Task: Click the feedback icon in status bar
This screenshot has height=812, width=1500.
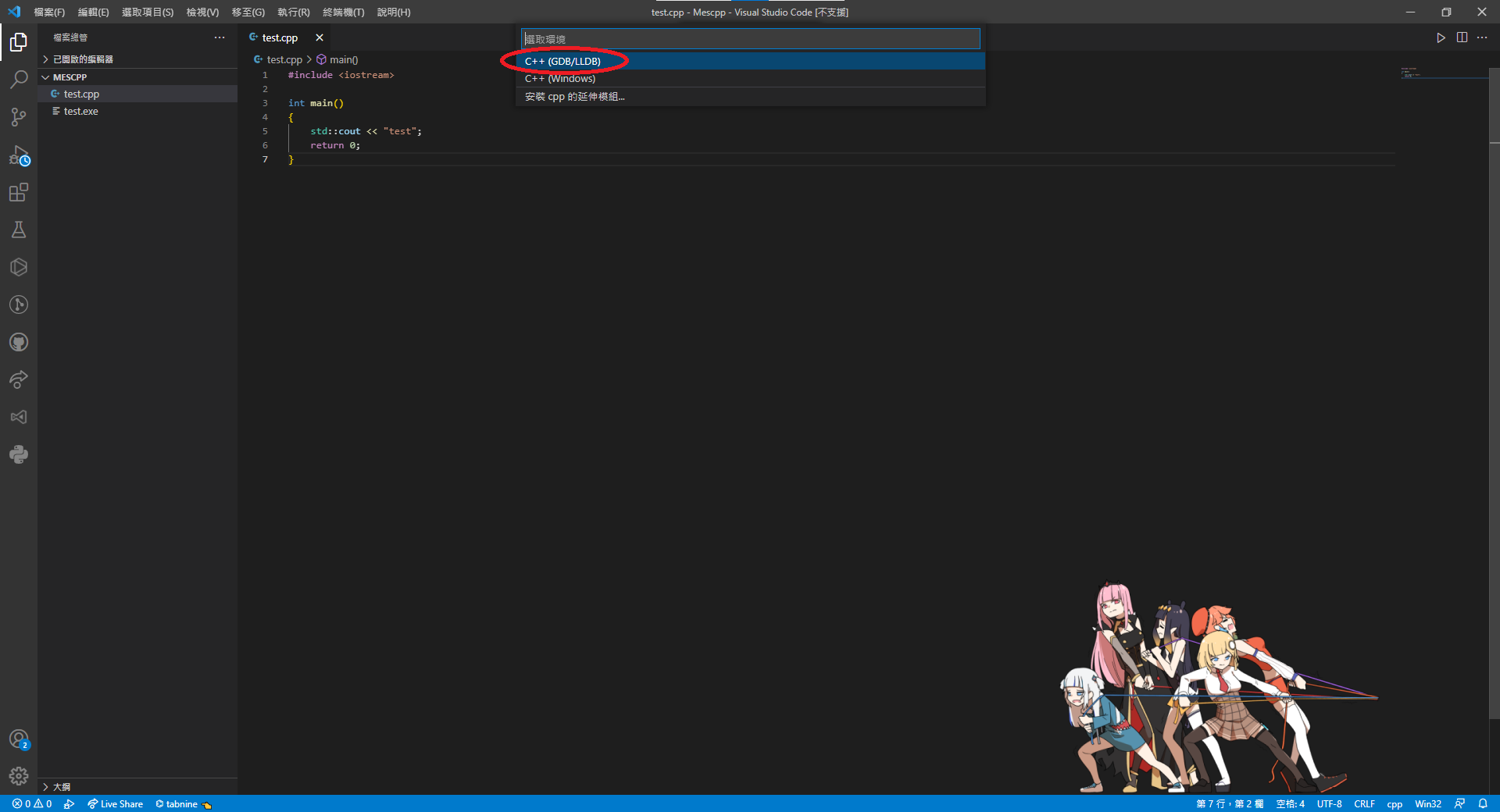Action: point(1459,803)
